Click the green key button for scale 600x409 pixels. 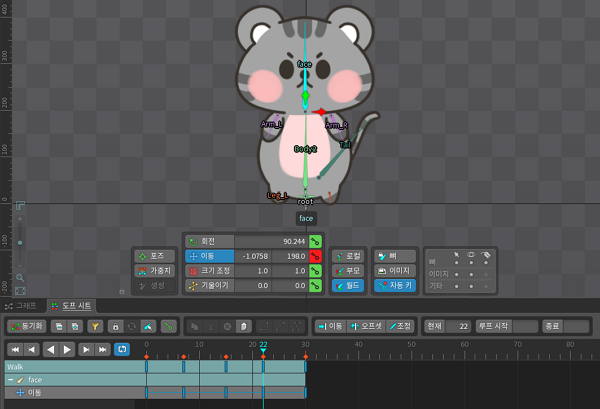pos(315,271)
